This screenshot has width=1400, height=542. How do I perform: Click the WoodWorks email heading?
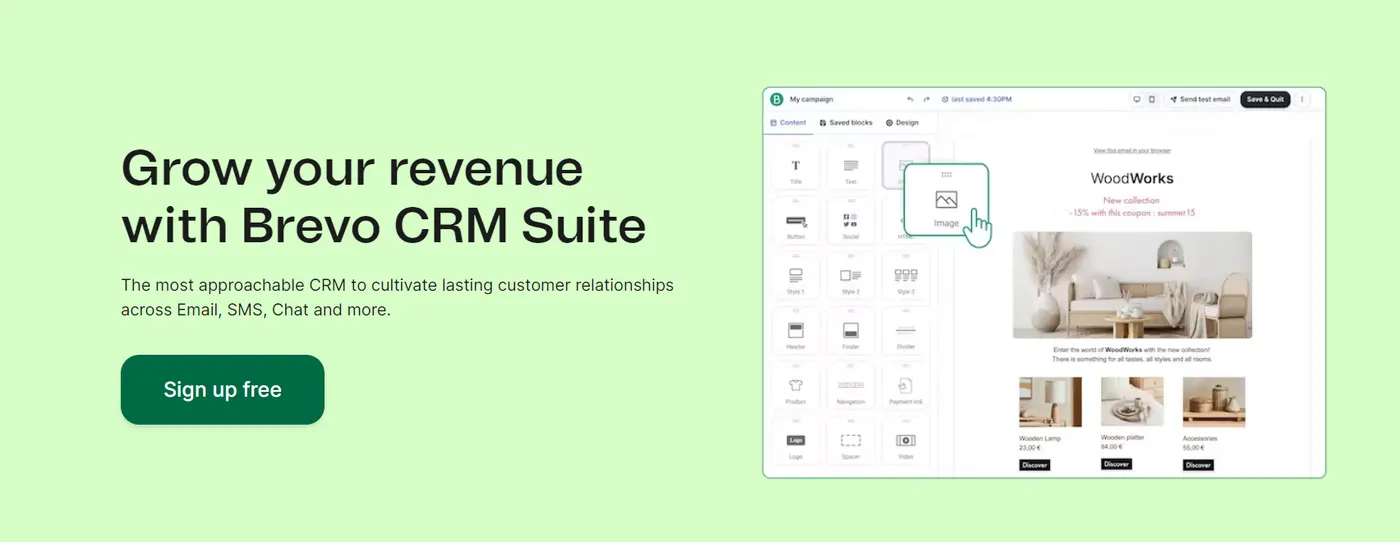point(1132,178)
